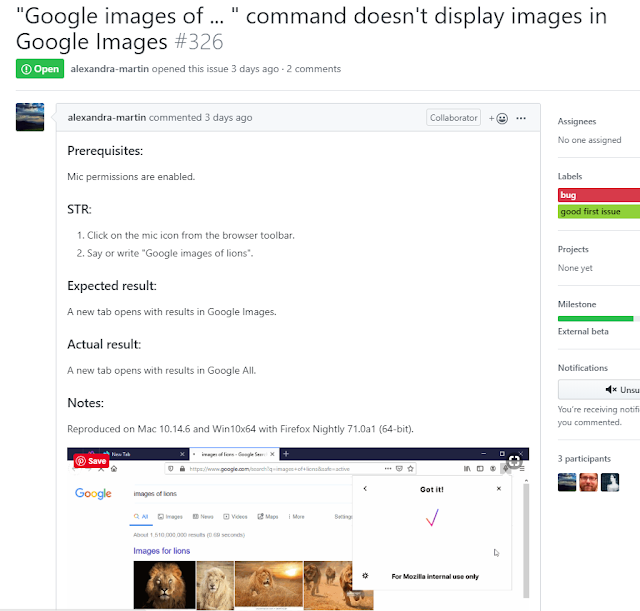Open the three-dot comment options menu
Screen dimensions: 640x611
coord(521,118)
